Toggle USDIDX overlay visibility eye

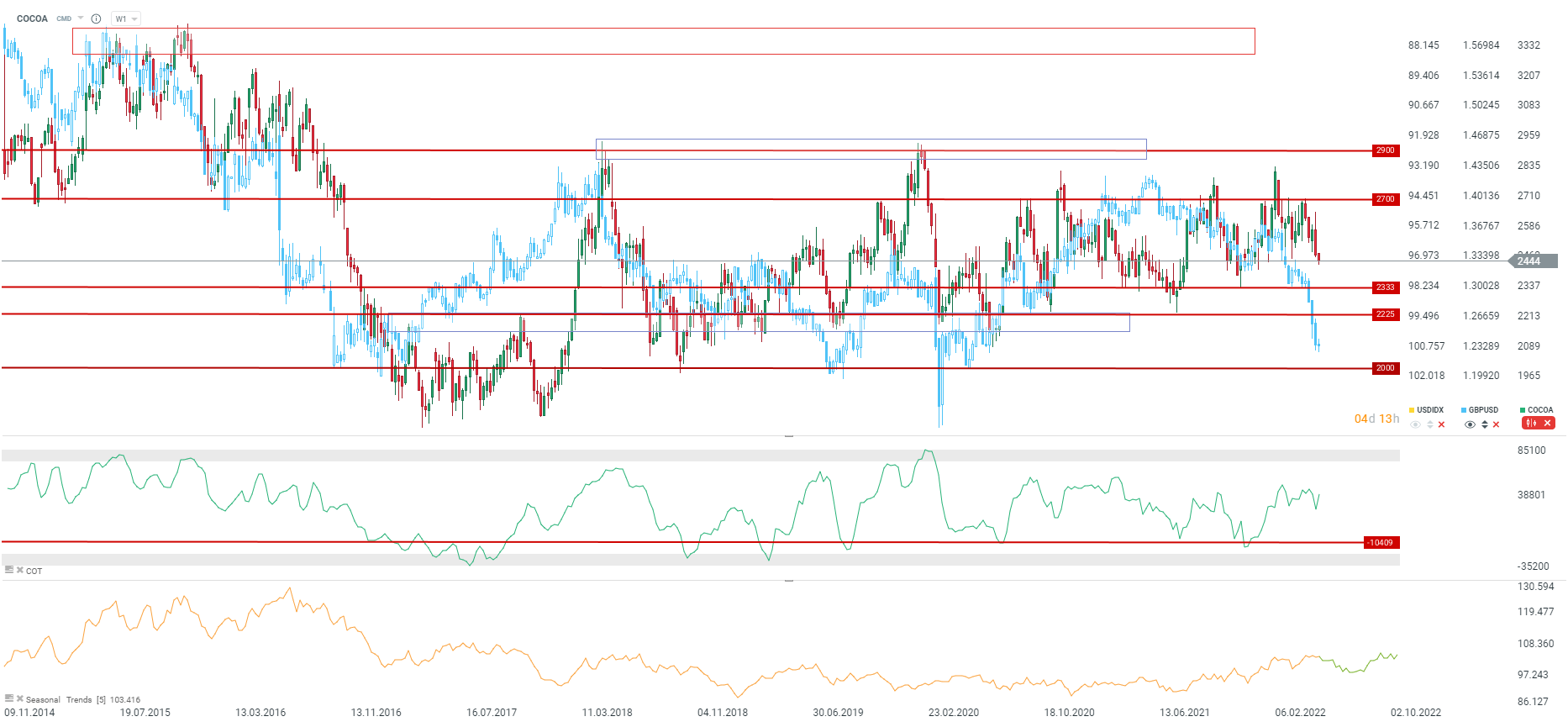coord(1415,424)
